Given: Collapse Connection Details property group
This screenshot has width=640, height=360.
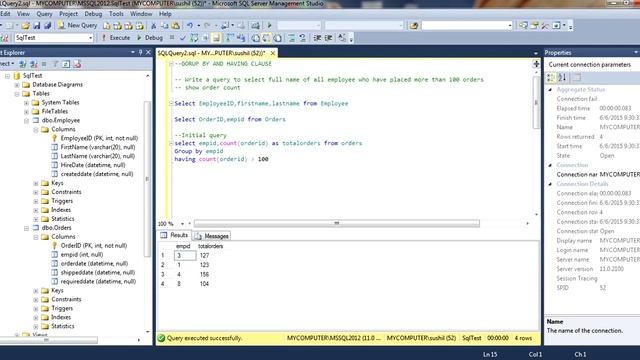Looking at the screenshot, I should point(550,184).
